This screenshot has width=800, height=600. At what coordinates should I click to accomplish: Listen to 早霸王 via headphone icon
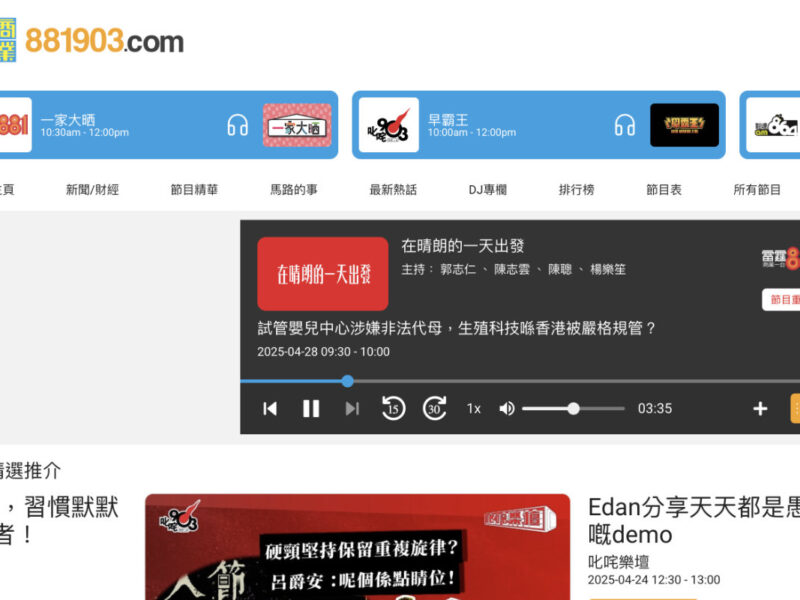(625, 125)
